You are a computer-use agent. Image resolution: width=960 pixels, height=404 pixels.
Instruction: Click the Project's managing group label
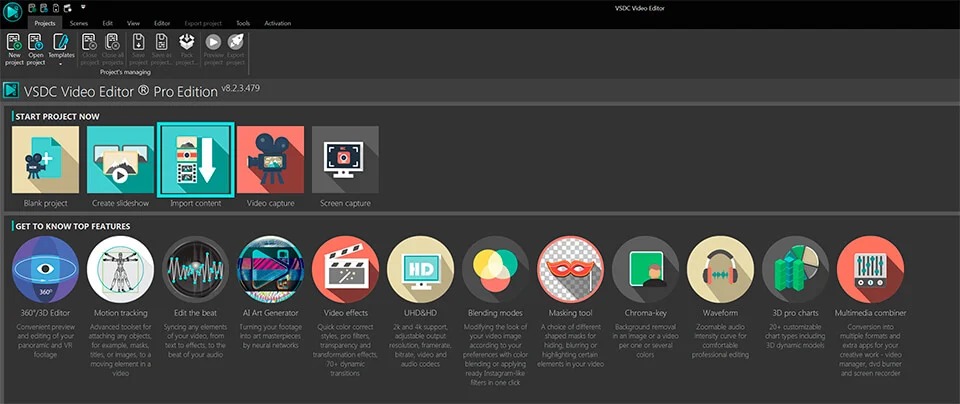pyautogui.click(x=125, y=72)
